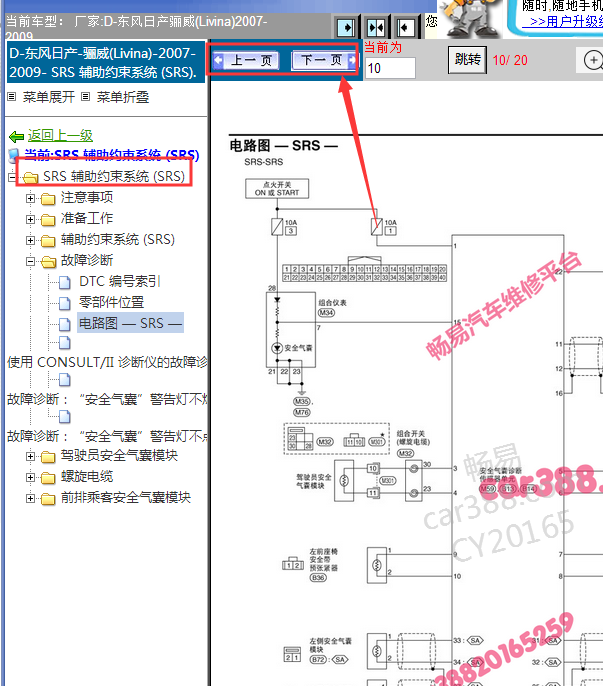Open the 零部件位置 page
The image size is (603, 686).
click(x=111, y=302)
